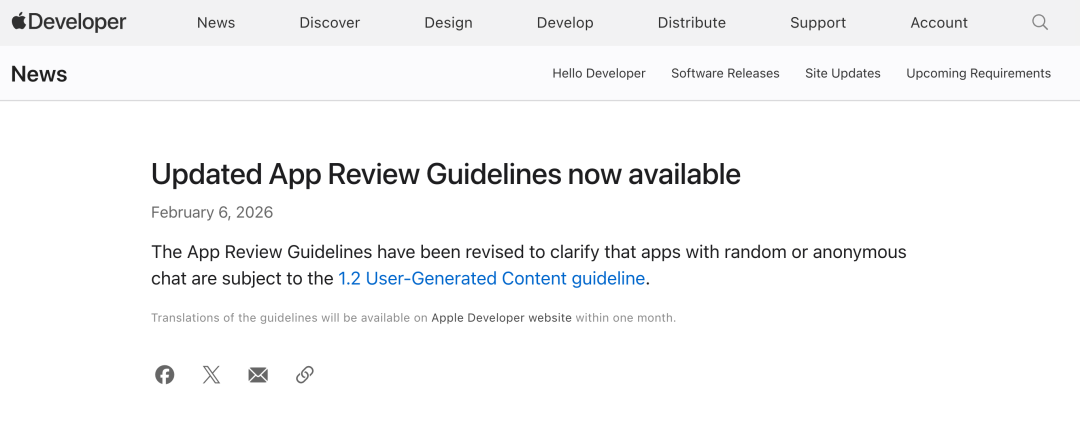Navigate to the Distribute section
The width and height of the screenshot is (1080, 425).
(691, 23)
